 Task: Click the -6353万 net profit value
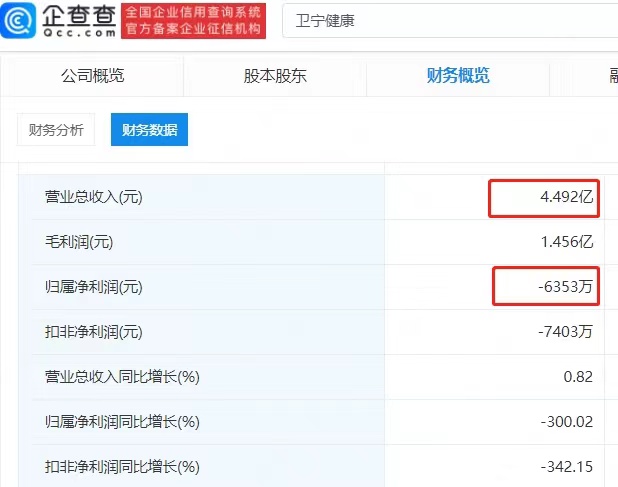tap(565, 286)
